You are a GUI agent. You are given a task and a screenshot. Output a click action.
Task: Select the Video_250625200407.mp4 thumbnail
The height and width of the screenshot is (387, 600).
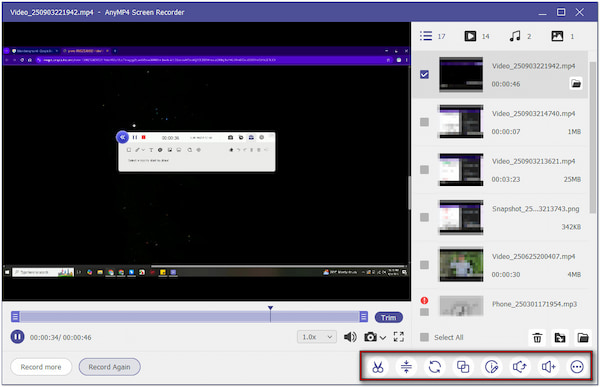[x=461, y=265]
